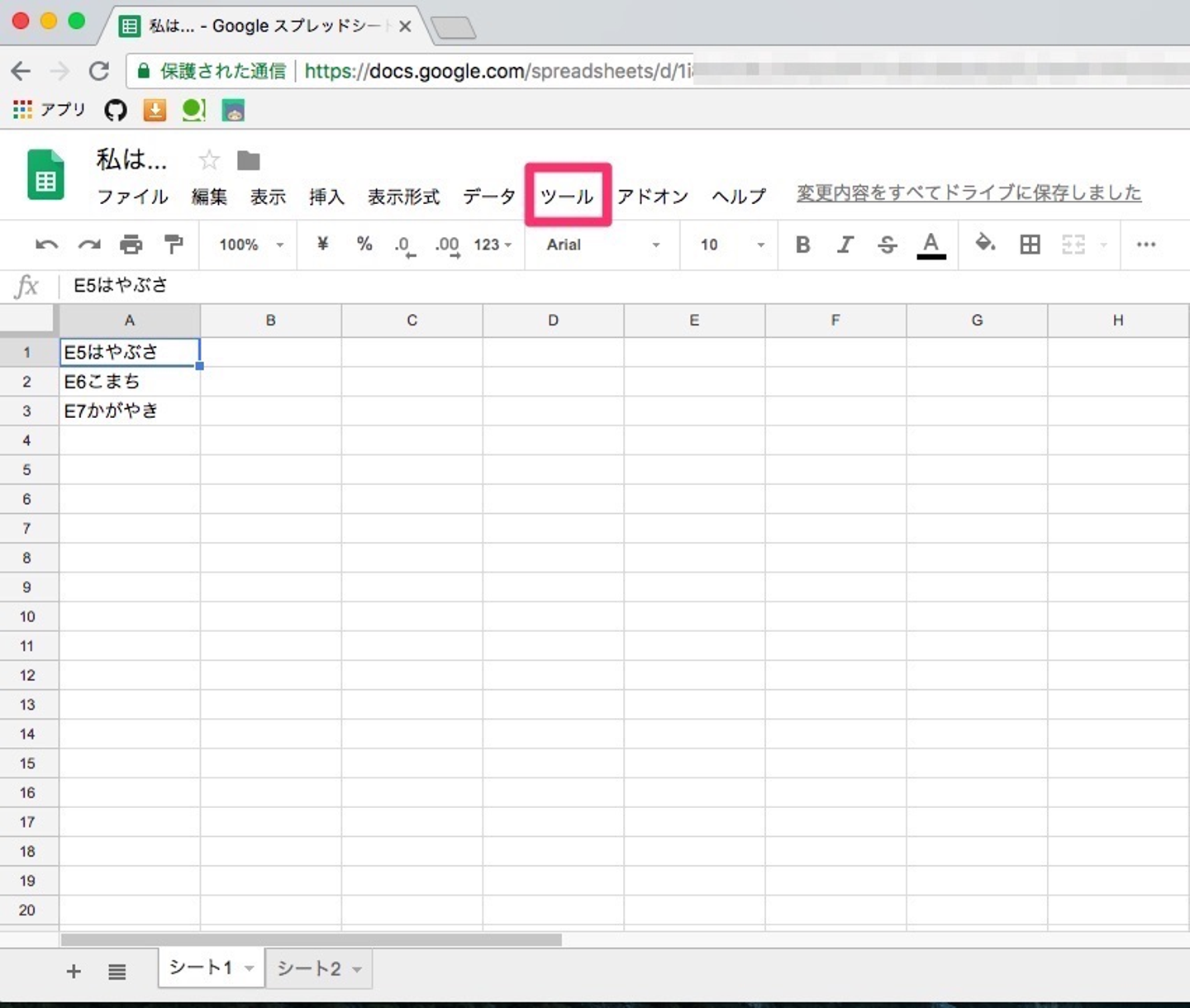Decrease decimal places icon
1190x1008 pixels.
tap(405, 245)
